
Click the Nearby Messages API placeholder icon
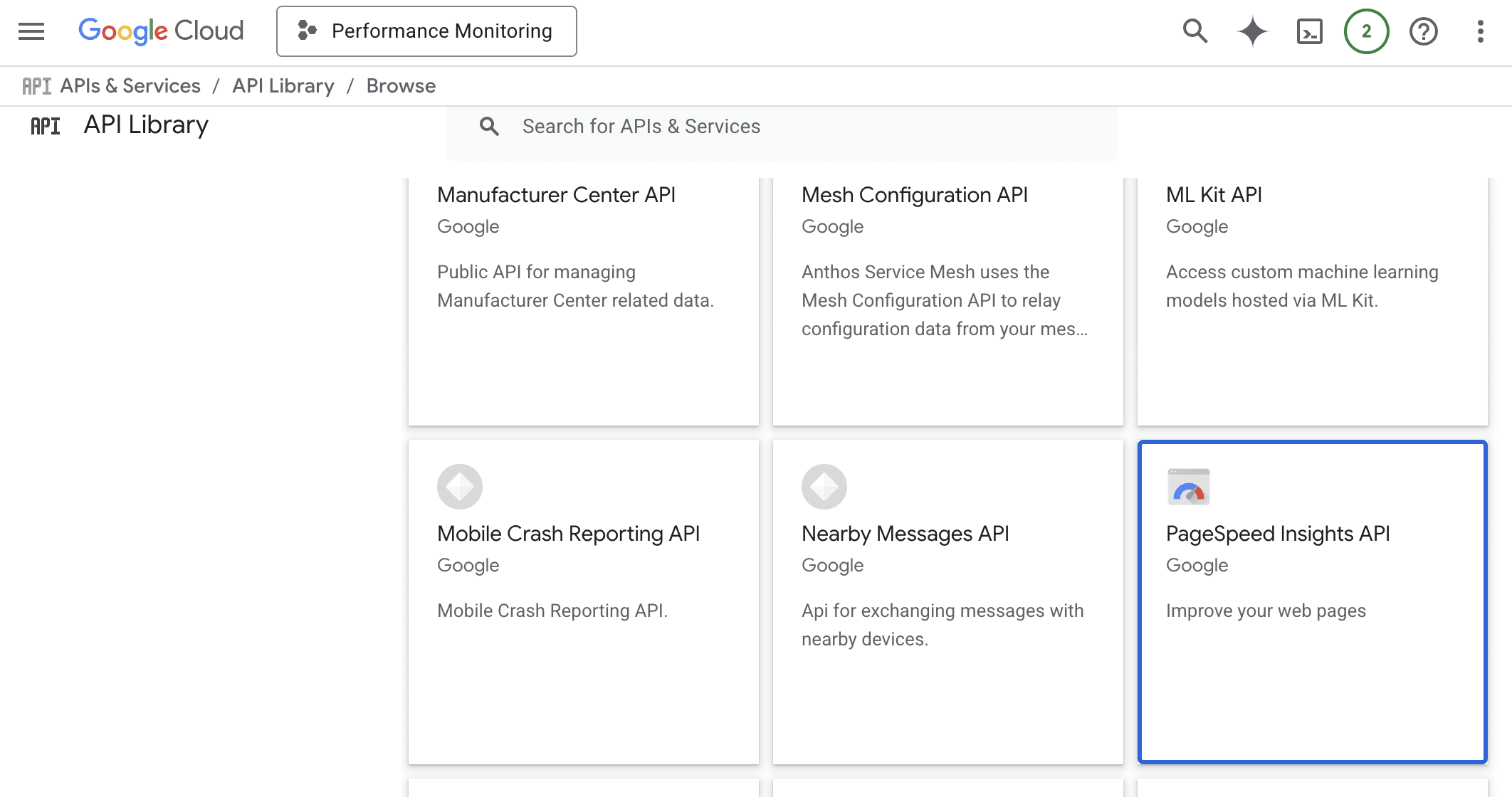coord(824,487)
